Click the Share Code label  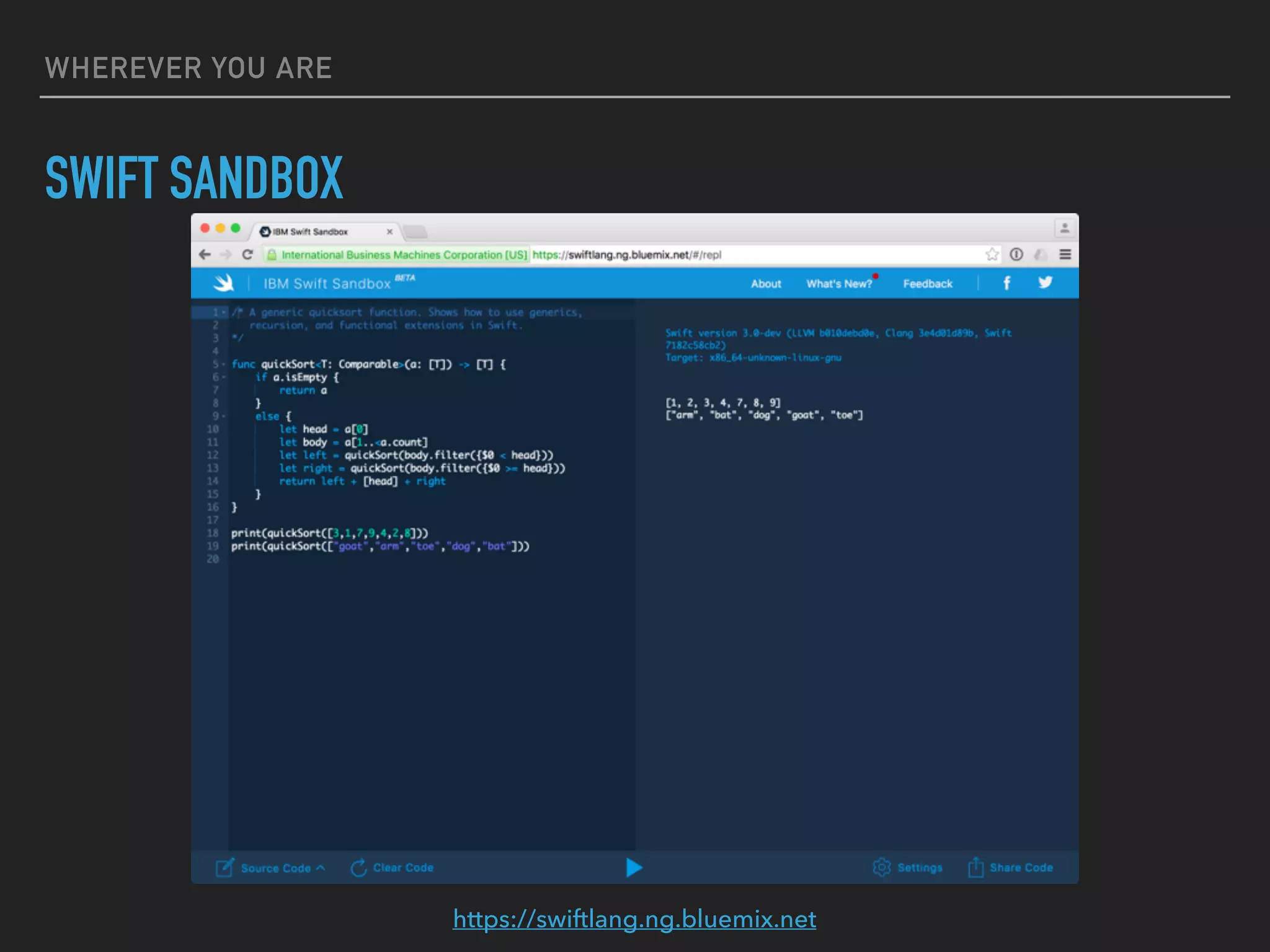[1021, 868]
